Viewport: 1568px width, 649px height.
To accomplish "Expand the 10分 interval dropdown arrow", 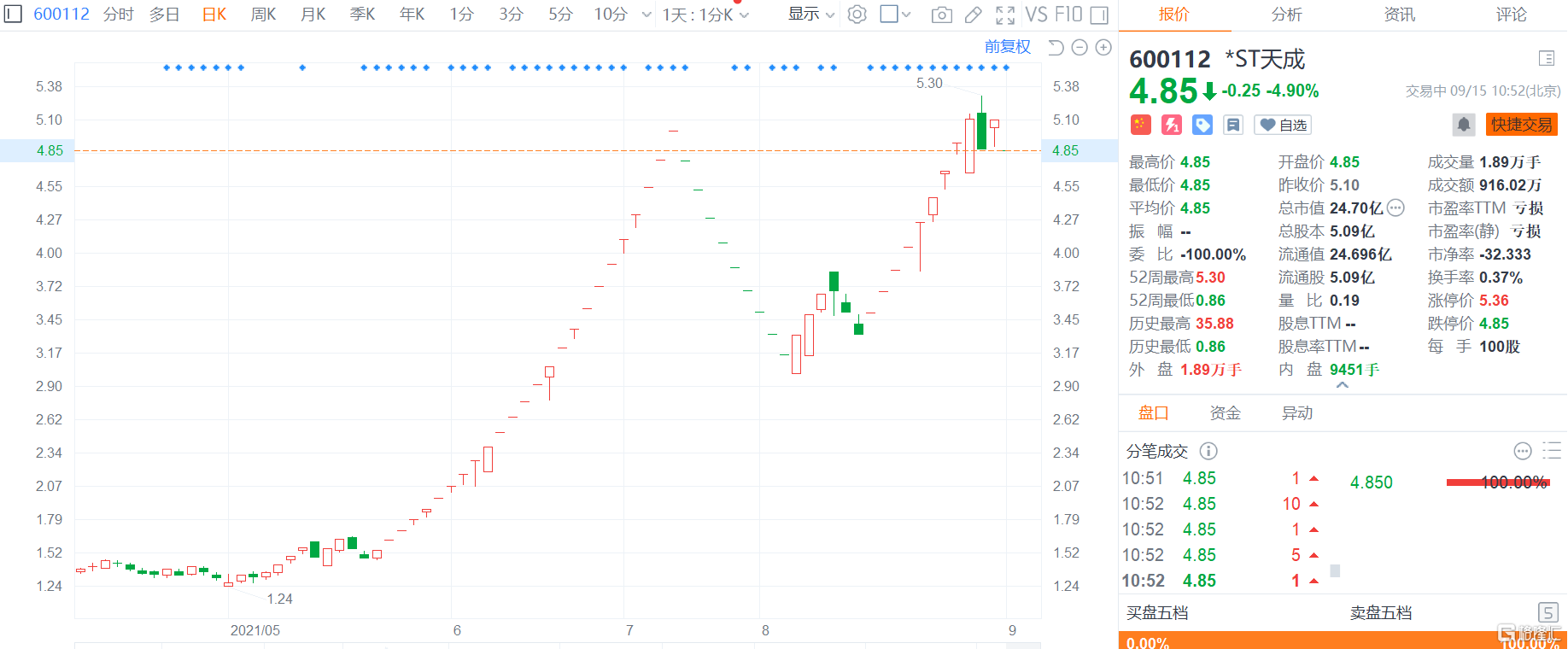I will click(647, 15).
